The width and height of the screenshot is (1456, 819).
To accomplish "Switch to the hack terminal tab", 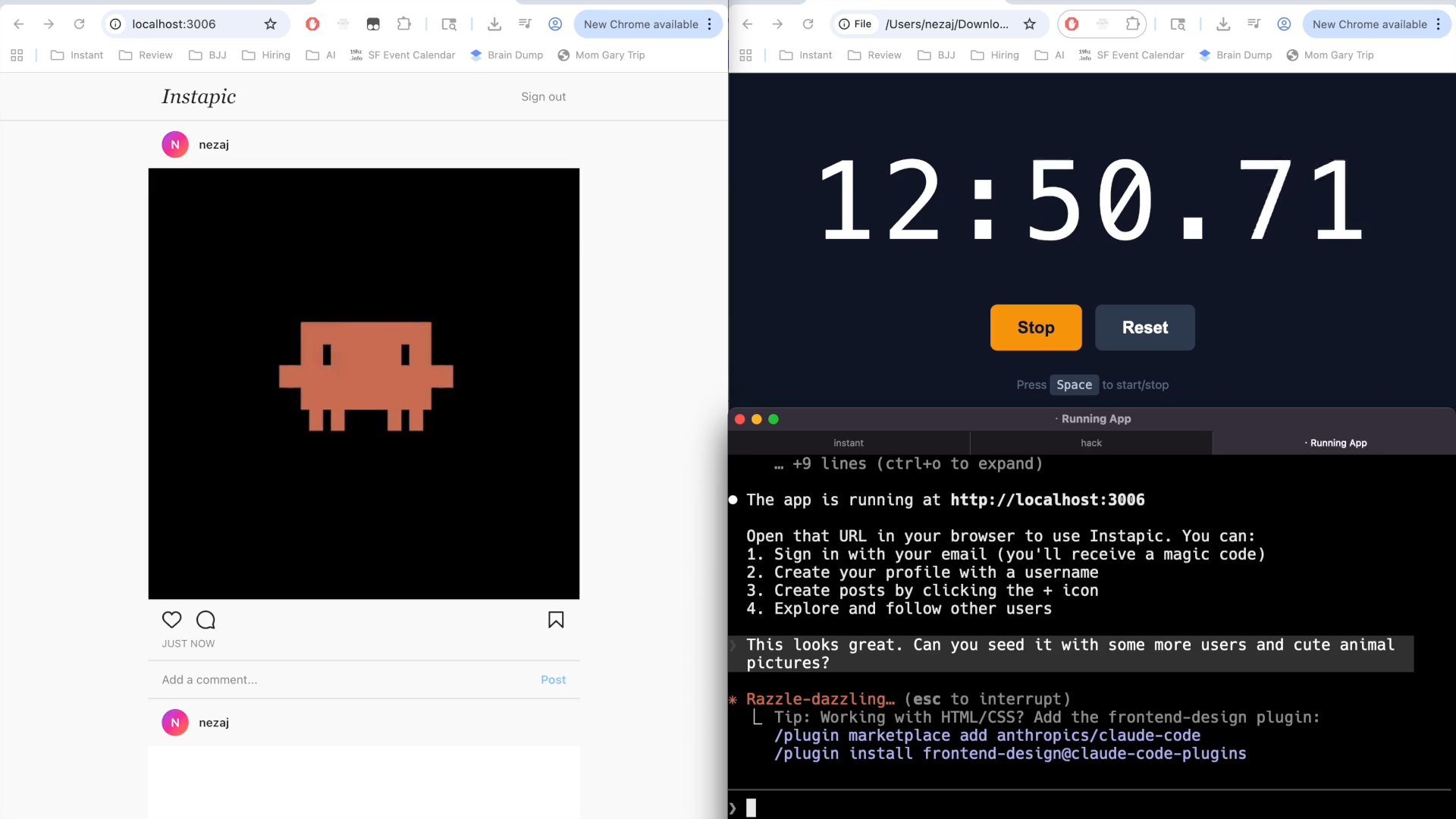I will click(1090, 443).
